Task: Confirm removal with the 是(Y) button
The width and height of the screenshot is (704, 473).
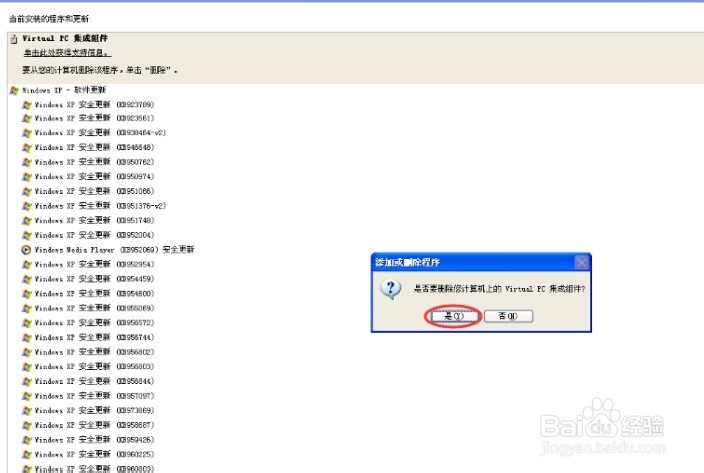Action: pyautogui.click(x=453, y=316)
